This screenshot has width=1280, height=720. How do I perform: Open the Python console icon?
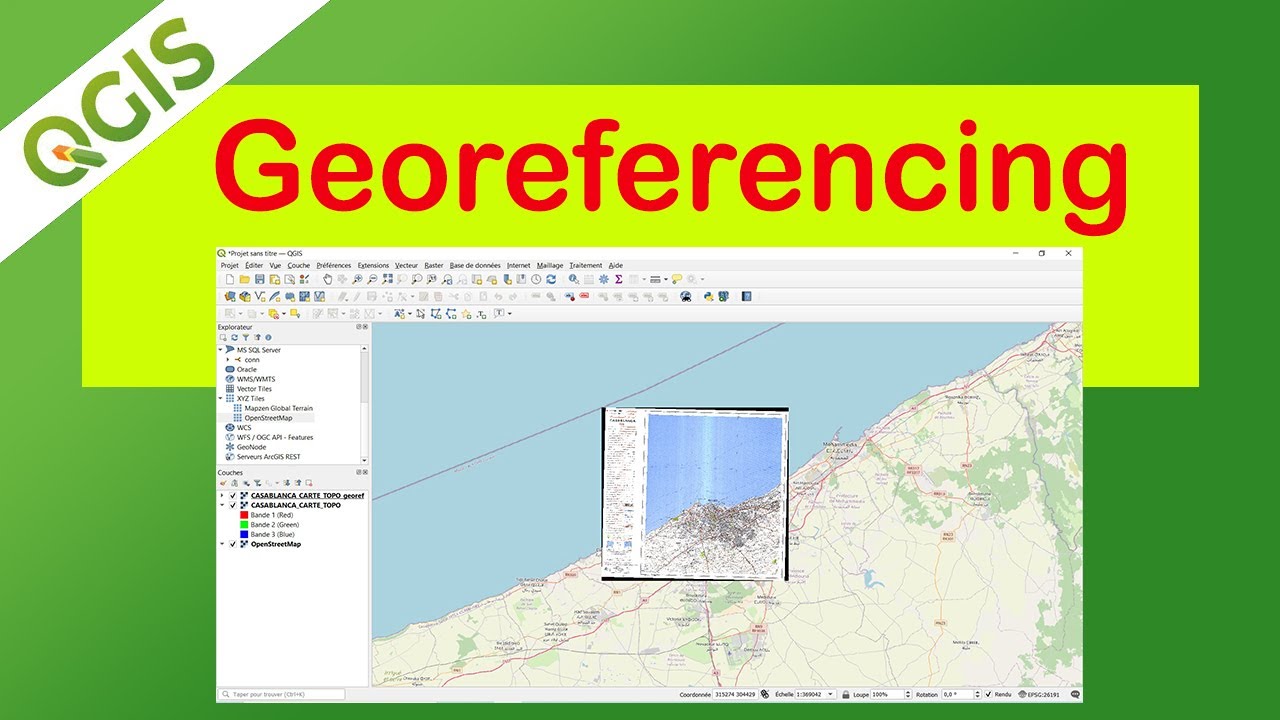point(708,296)
